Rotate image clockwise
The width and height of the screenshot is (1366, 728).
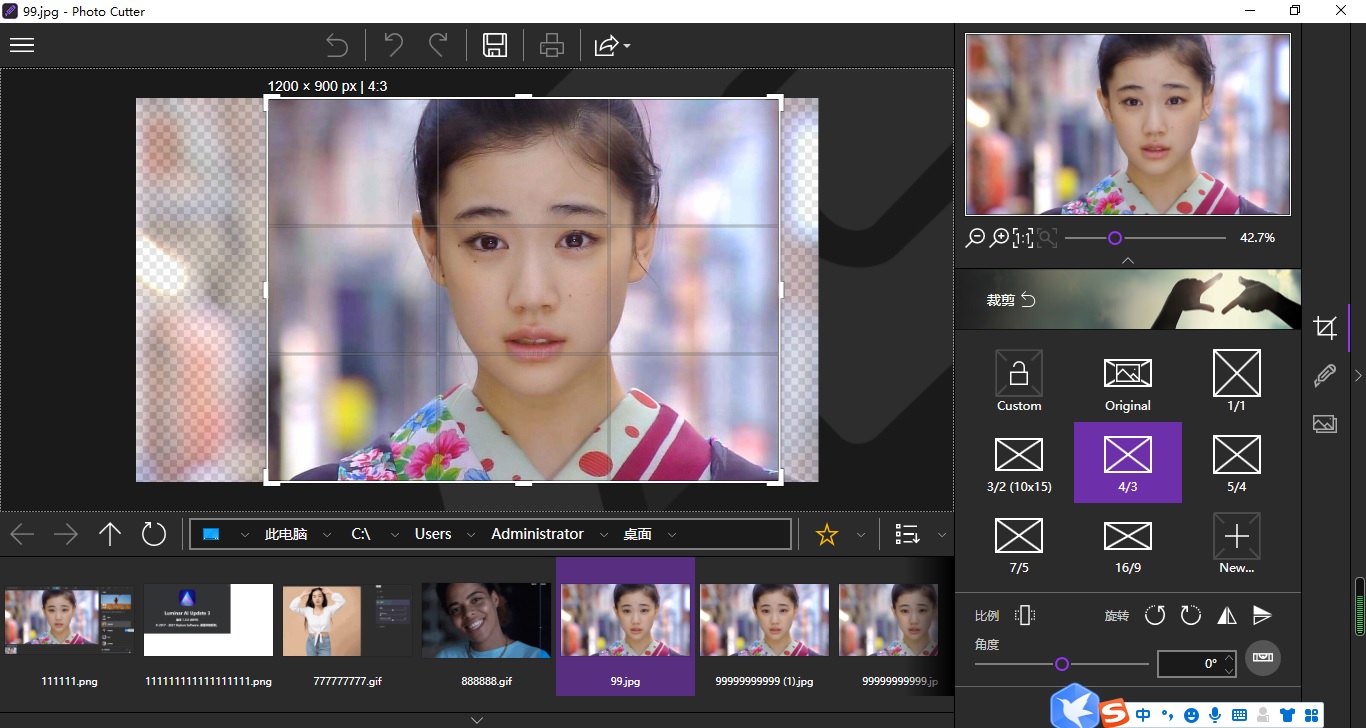click(1191, 615)
